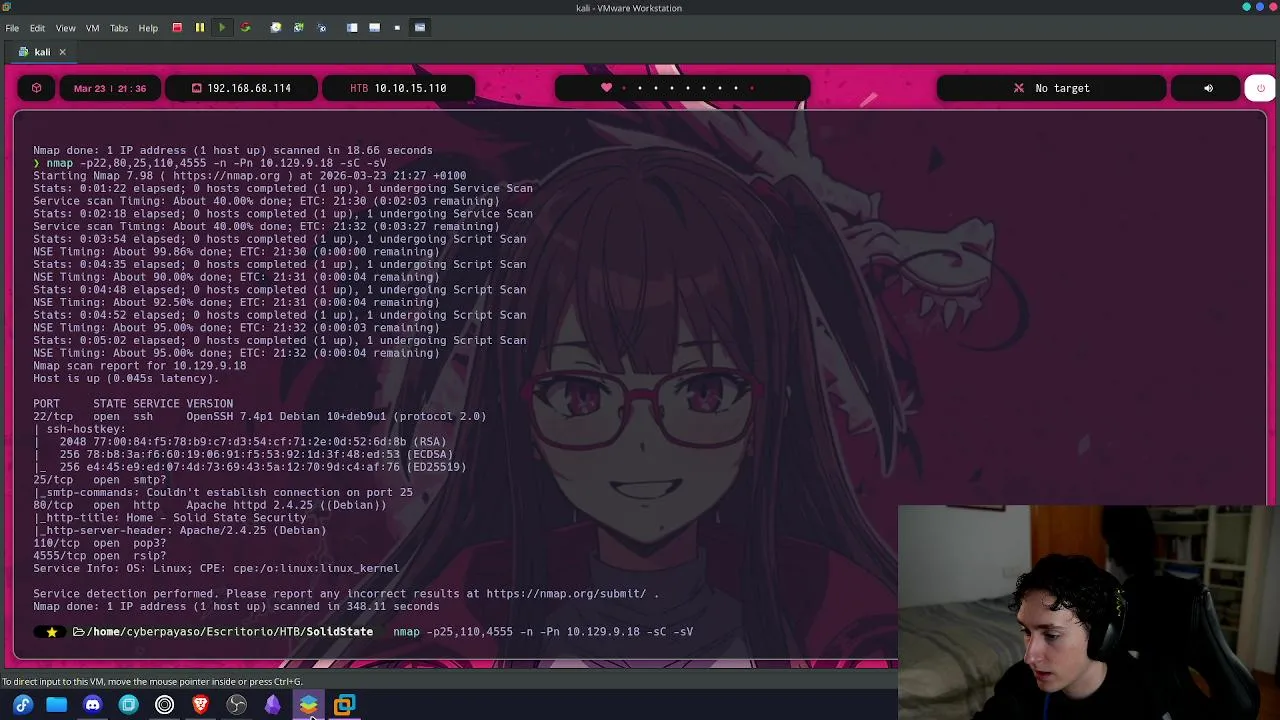This screenshot has width=1280, height=720.
Task: Click the 'Service Info: OS: Linux' line
Action: pos(216,569)
